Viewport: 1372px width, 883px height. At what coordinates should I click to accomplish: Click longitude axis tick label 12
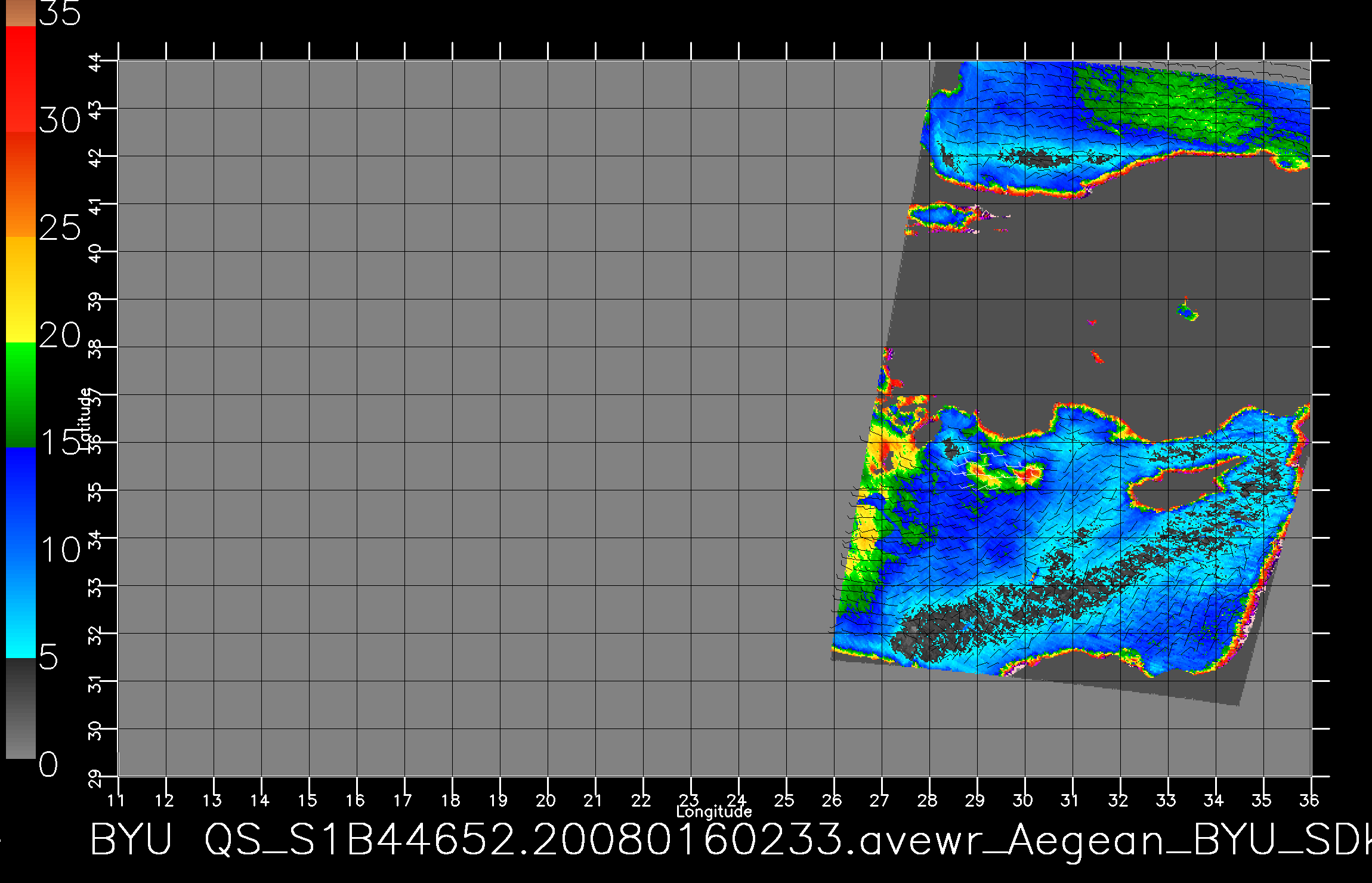click(x=164, y=800)
